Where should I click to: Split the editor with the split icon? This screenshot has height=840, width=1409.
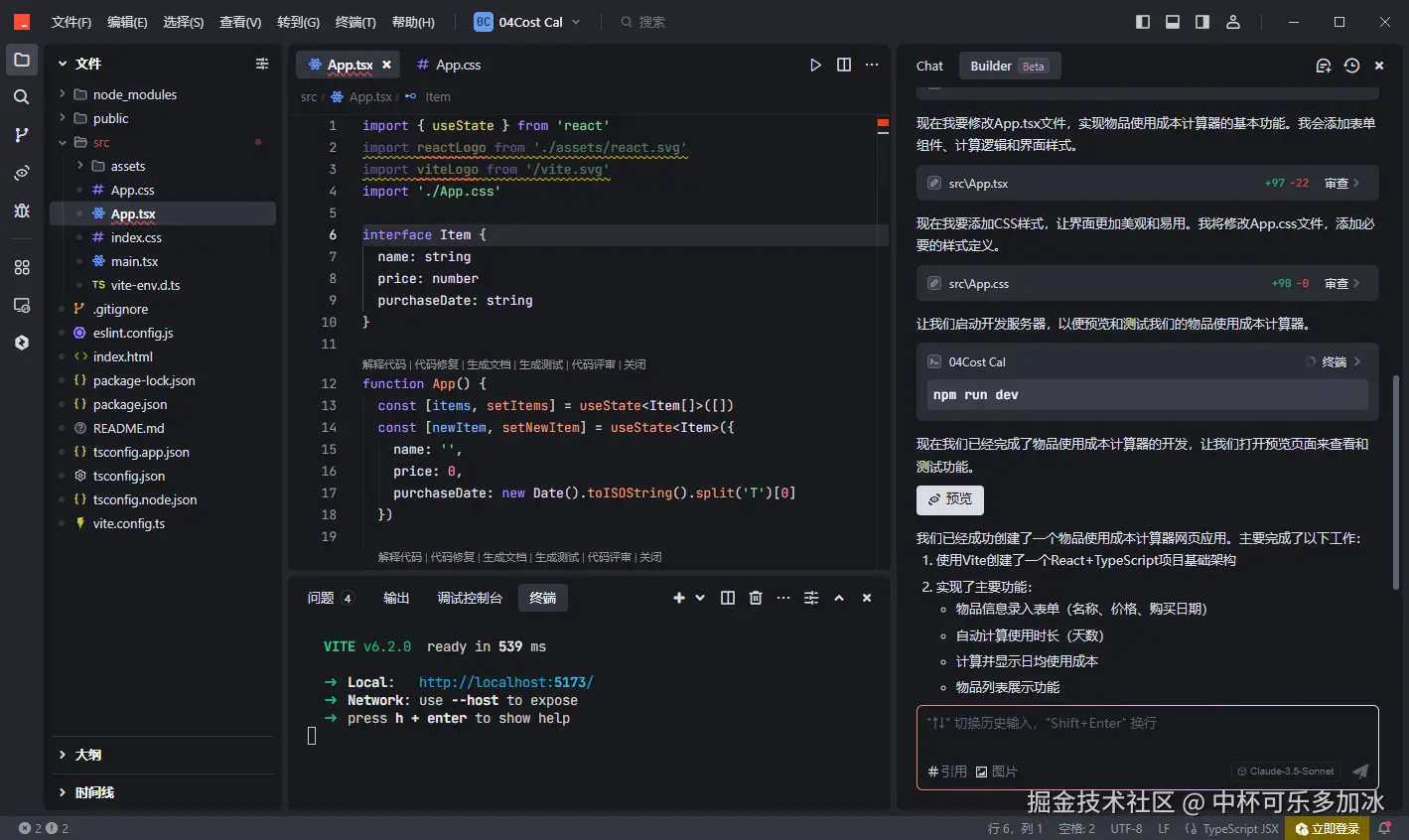(844, 65)
